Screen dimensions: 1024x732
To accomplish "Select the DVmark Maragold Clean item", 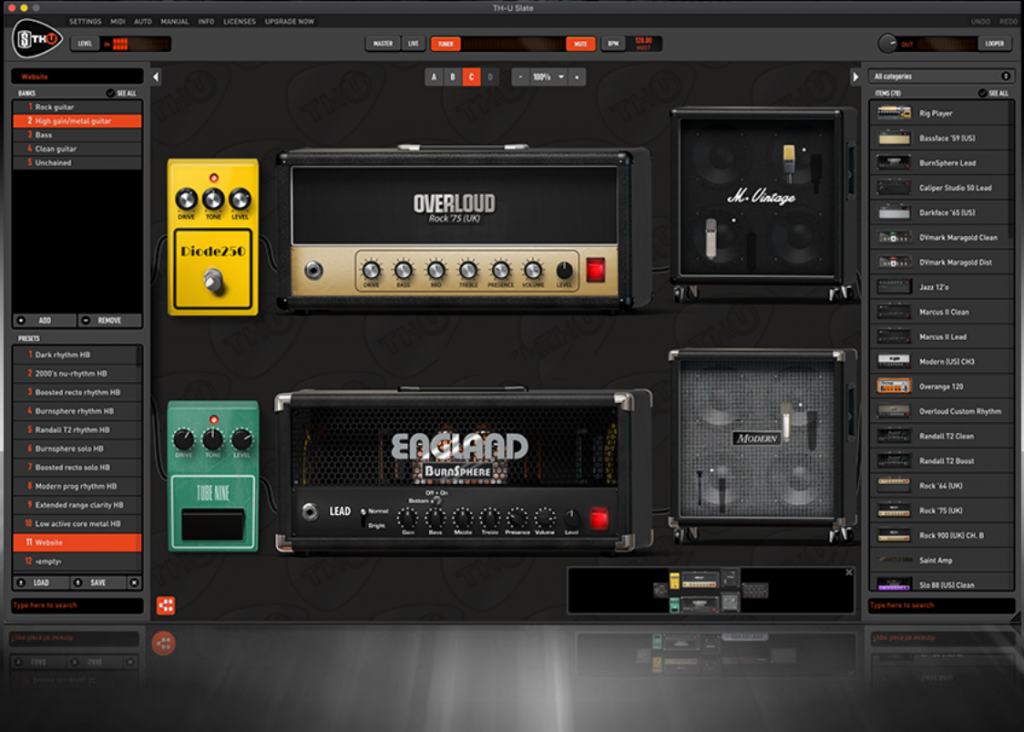I will pos(941,237).
